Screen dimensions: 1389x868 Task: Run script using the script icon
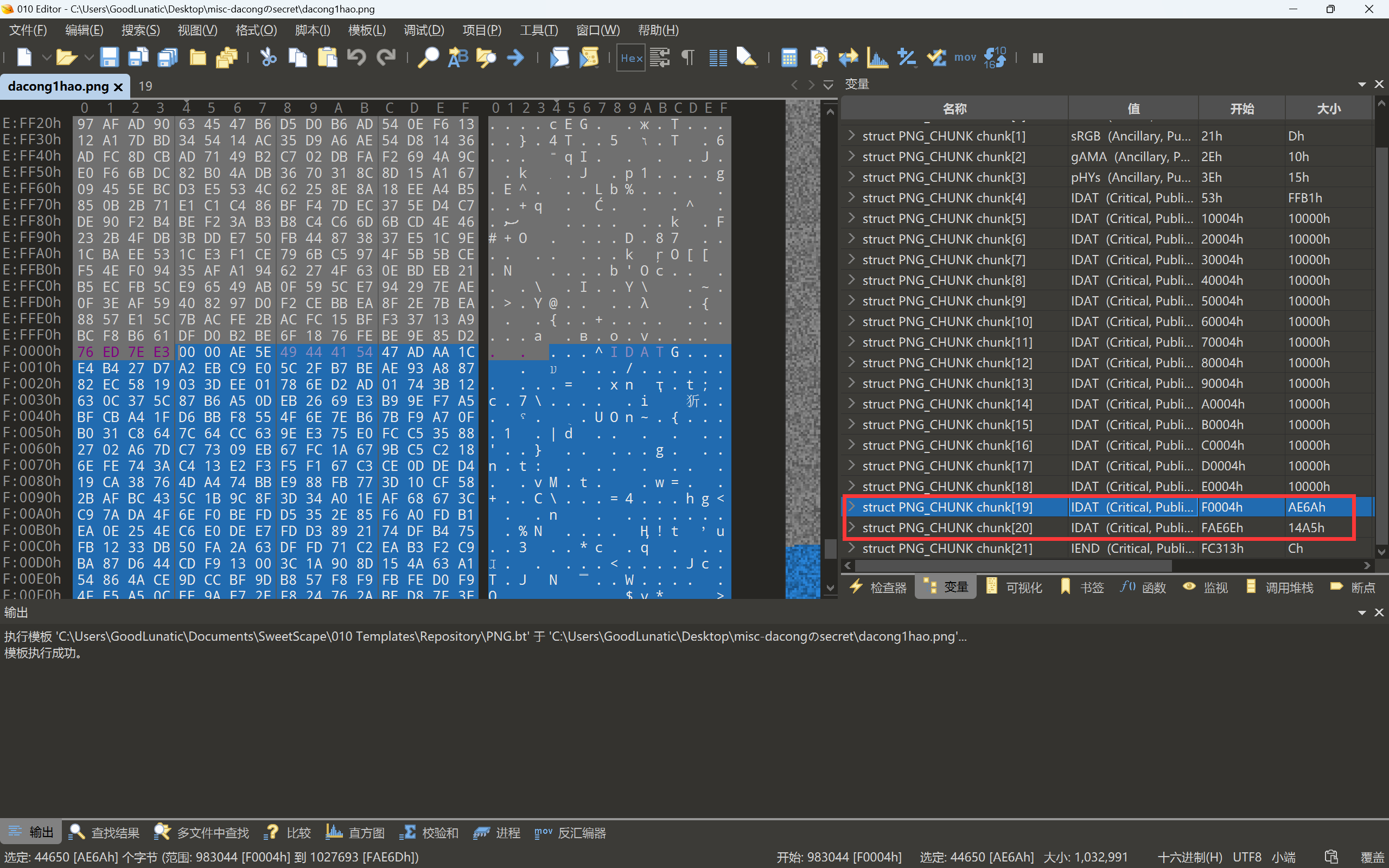tap(559, 58)
